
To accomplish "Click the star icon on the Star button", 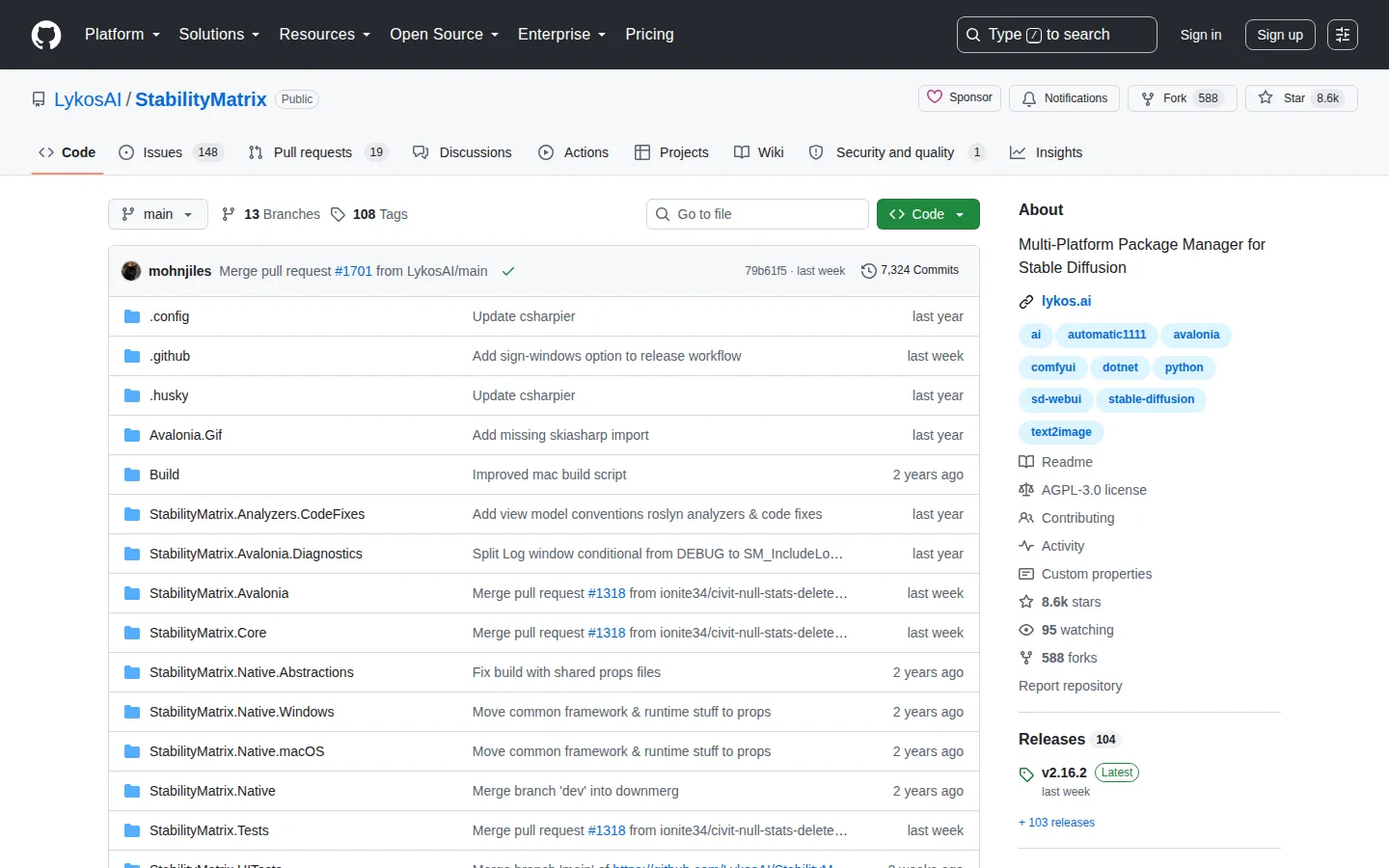I will pyautogui.click(x=1266, y=97).
